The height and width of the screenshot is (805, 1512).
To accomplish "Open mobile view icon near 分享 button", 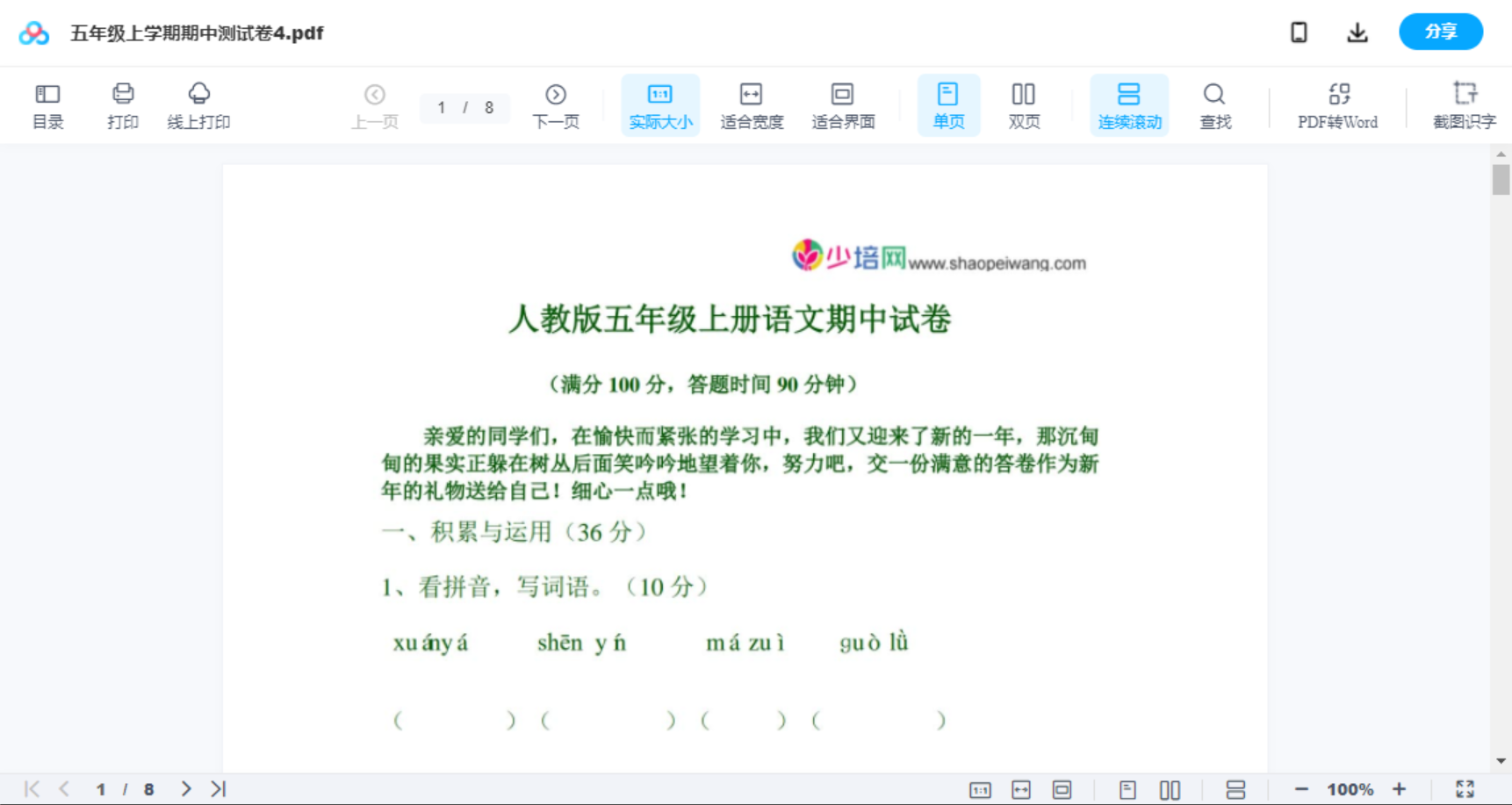I will click(1299, 32).
